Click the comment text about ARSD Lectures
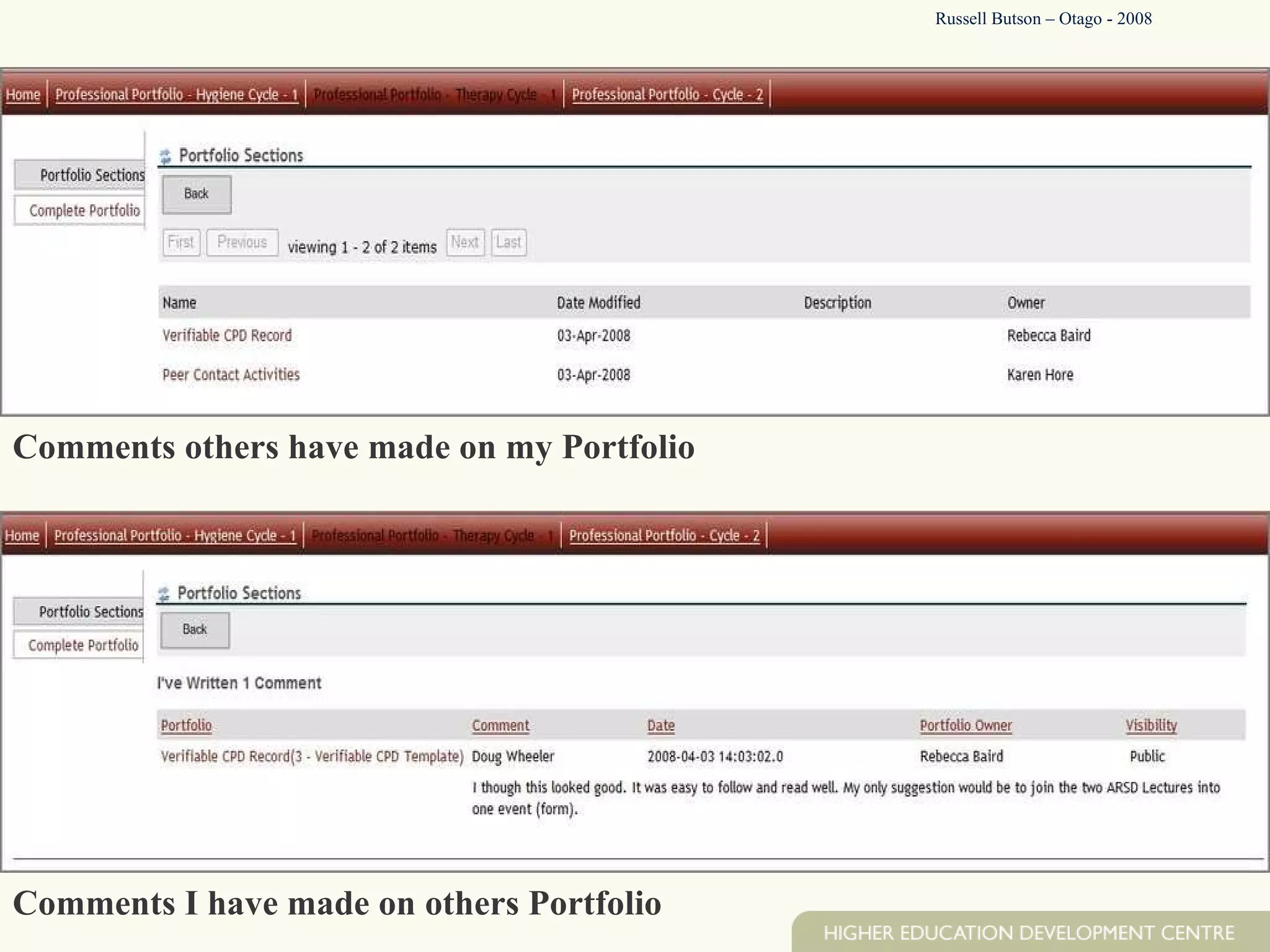This screenshot has width=1270, height=952. pyautogui.click(x=846, y=798)
